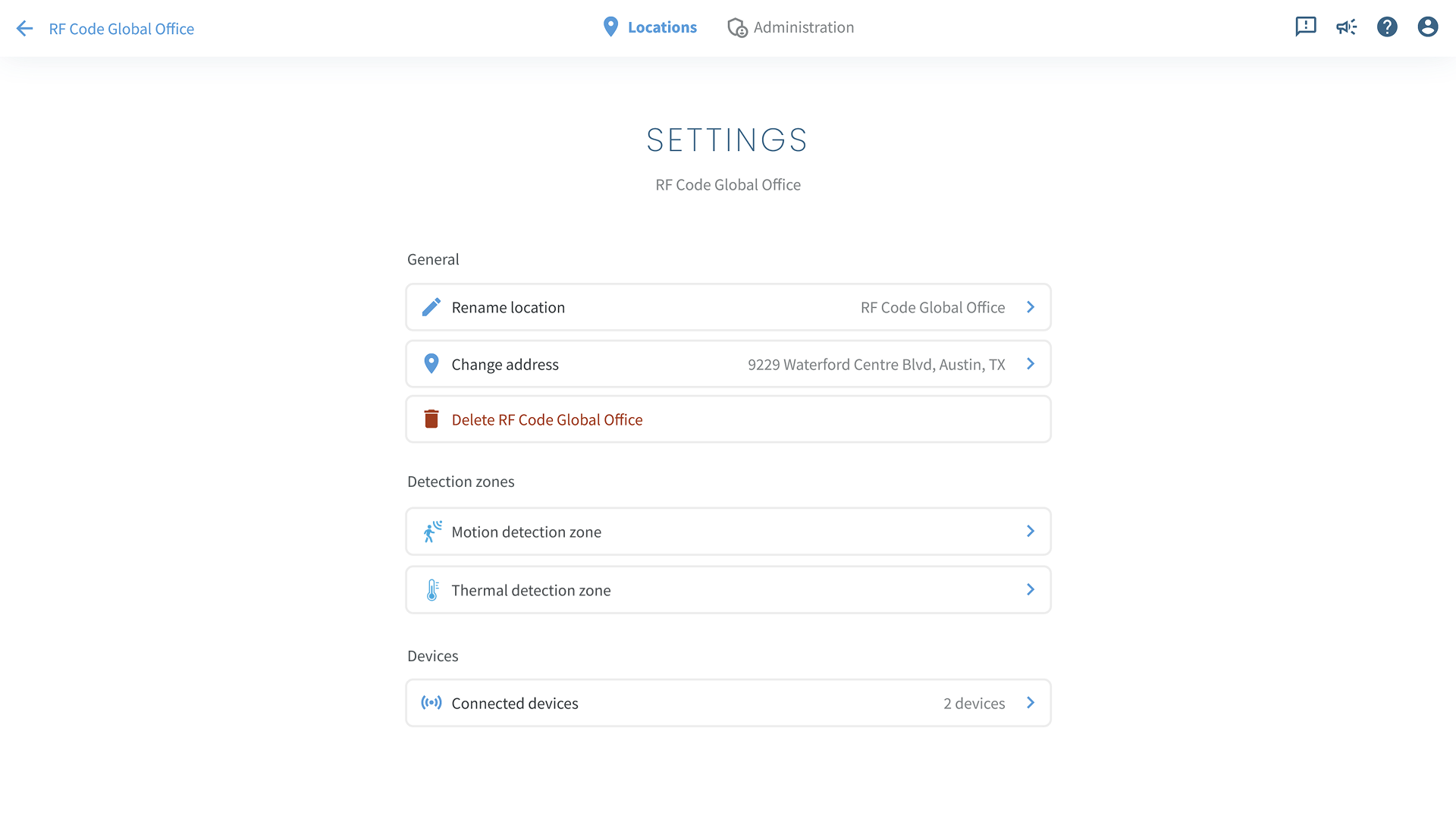Click the red trash delete icon
Image resolution: width=1456 pixels, height=819 pixels.
pyautogui.click(x=431, y=419)
